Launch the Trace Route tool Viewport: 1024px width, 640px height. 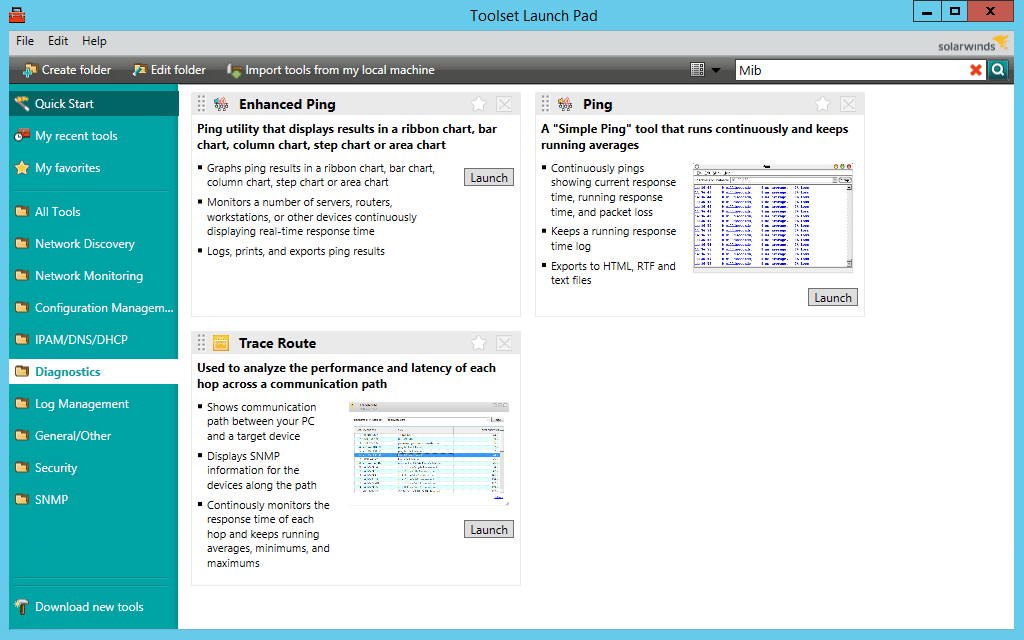click(x=488, y=529)
